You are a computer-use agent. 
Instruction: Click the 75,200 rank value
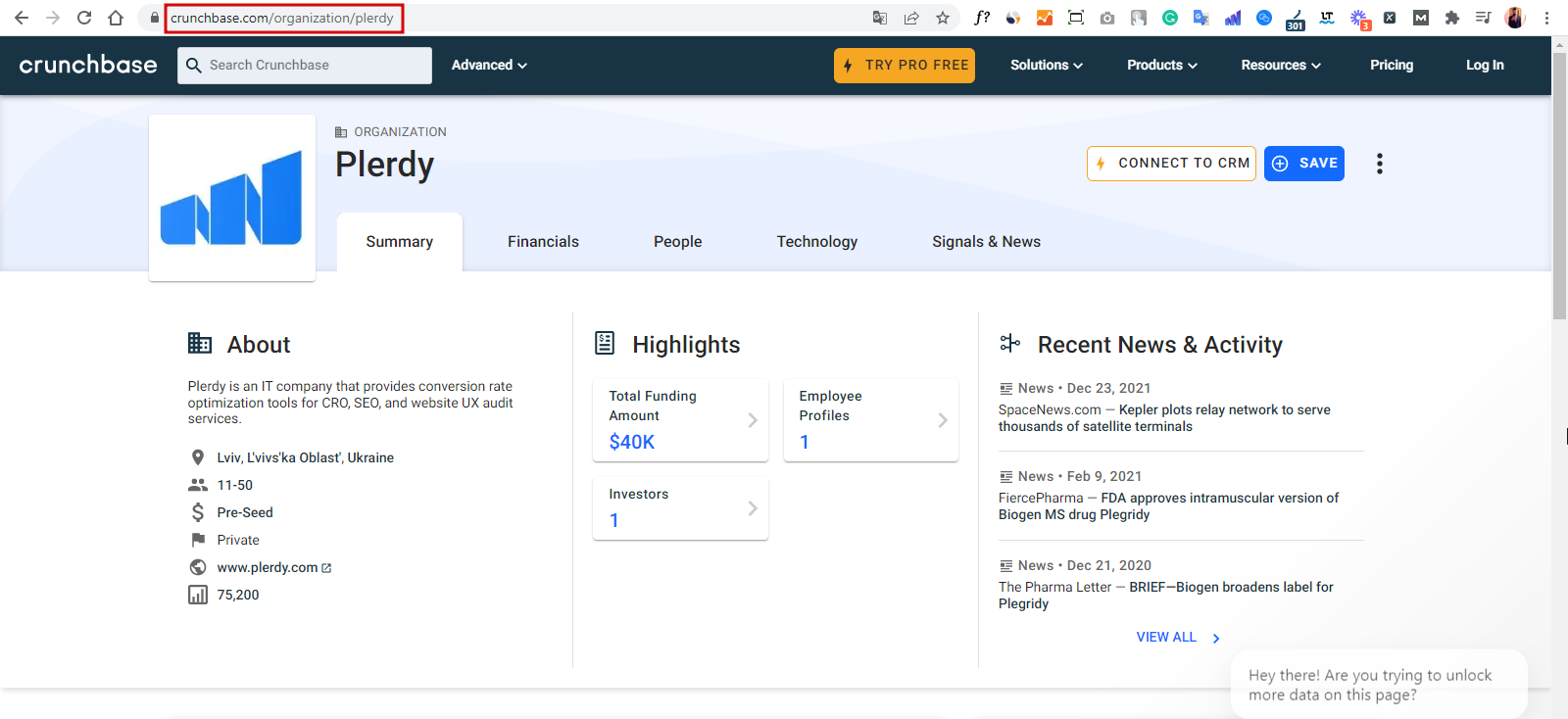tap(238, 595)
